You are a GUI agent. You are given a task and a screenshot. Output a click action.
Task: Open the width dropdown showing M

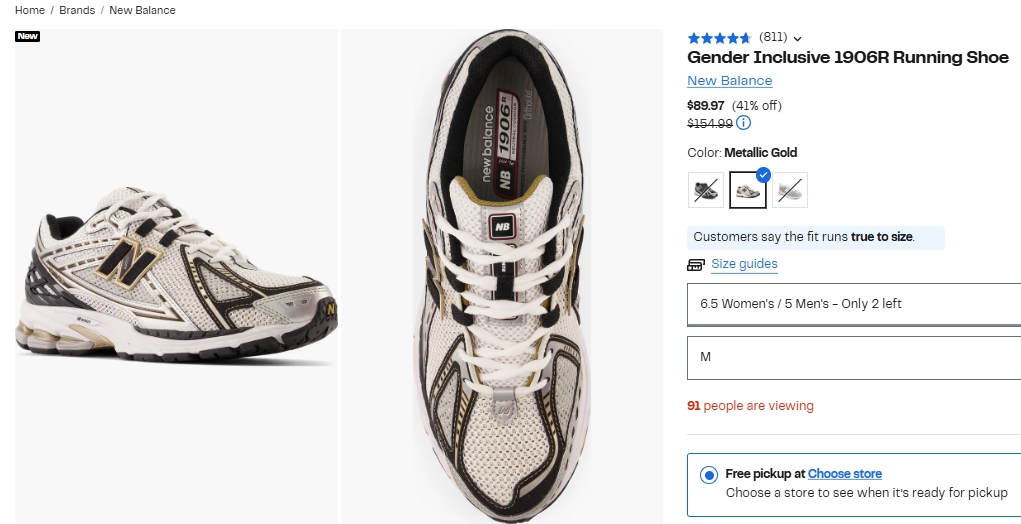853,357
